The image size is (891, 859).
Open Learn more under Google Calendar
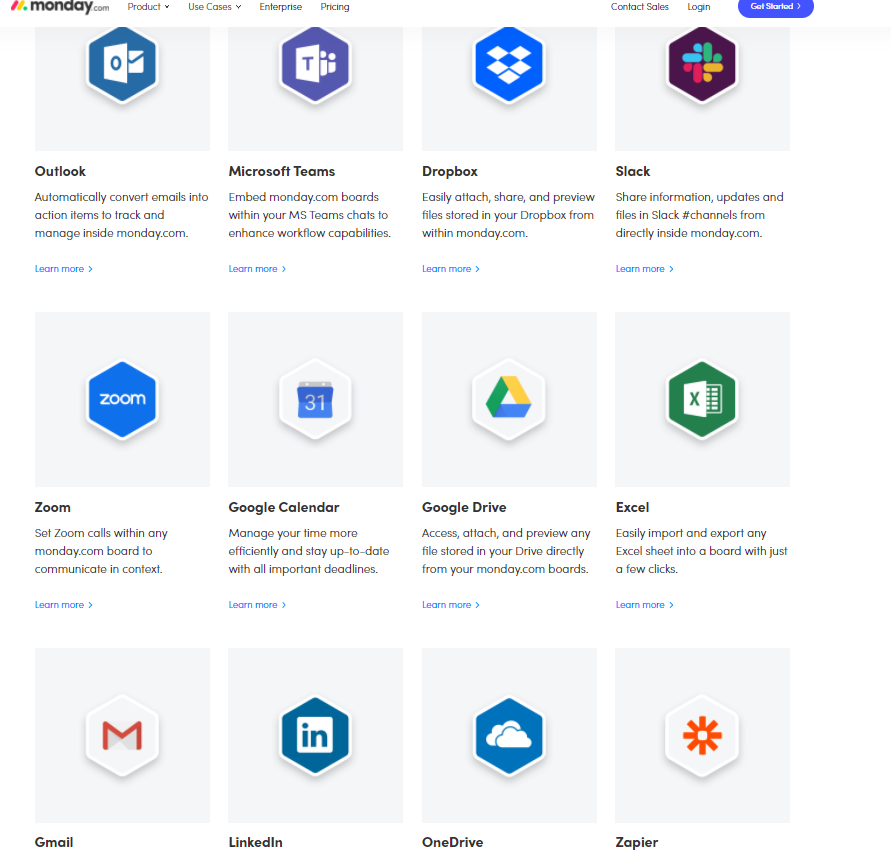(x=257, y=605)
